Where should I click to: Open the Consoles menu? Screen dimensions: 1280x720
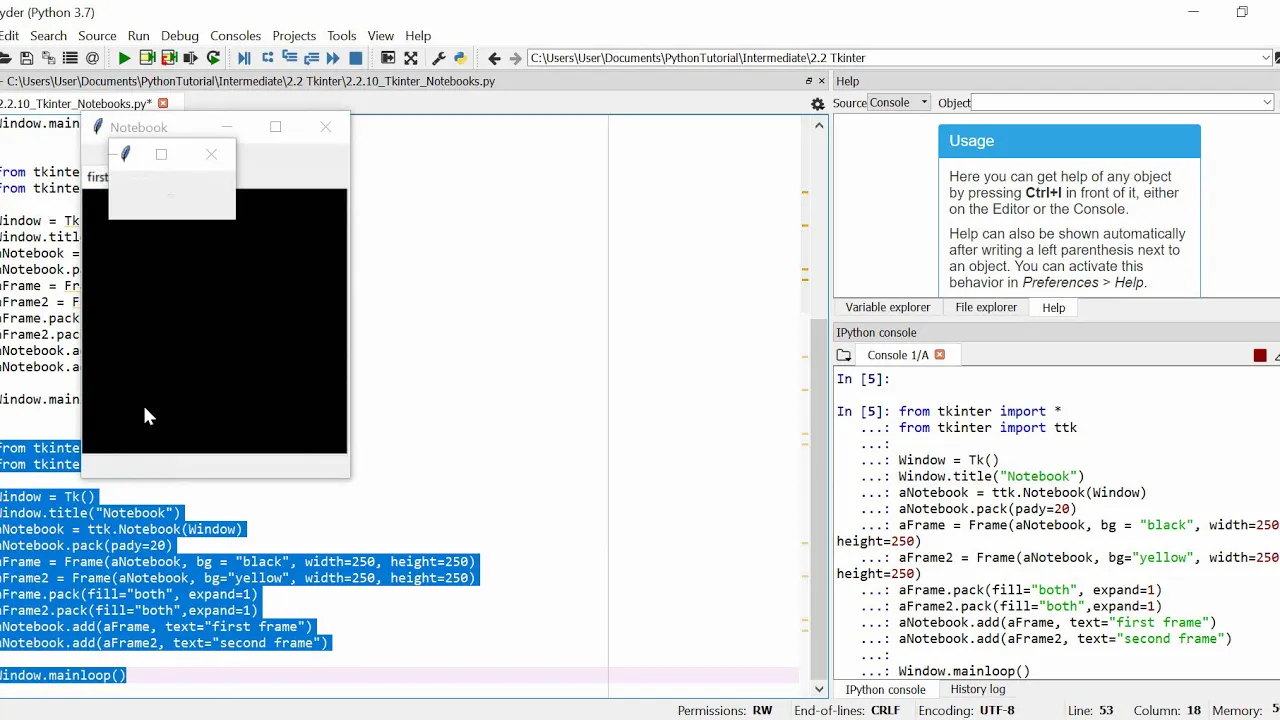(235, 35)
